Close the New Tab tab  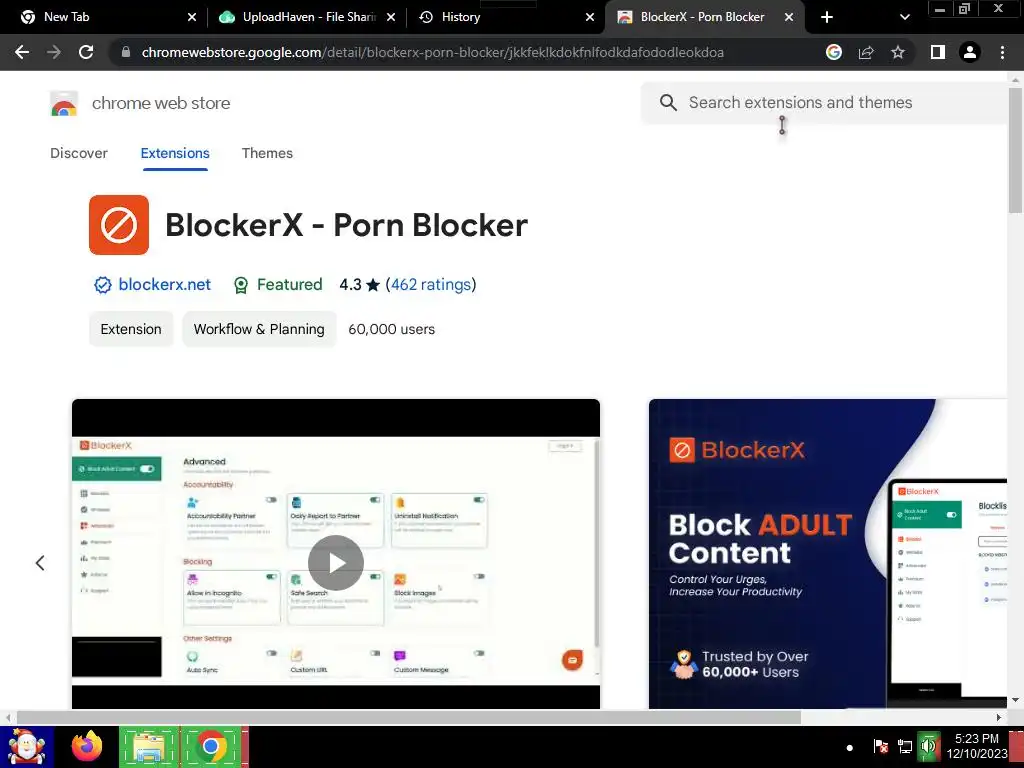point(192,17)
